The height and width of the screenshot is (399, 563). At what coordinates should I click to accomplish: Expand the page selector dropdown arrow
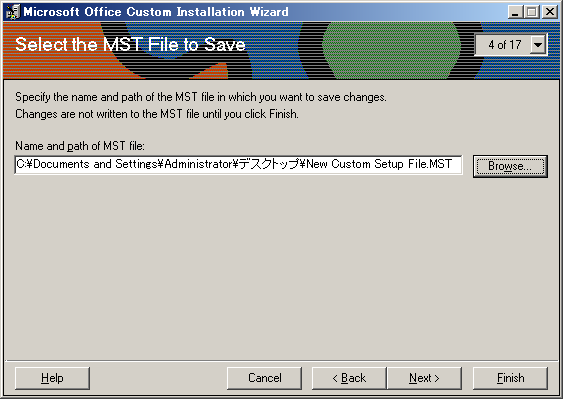tap(538, 45)
